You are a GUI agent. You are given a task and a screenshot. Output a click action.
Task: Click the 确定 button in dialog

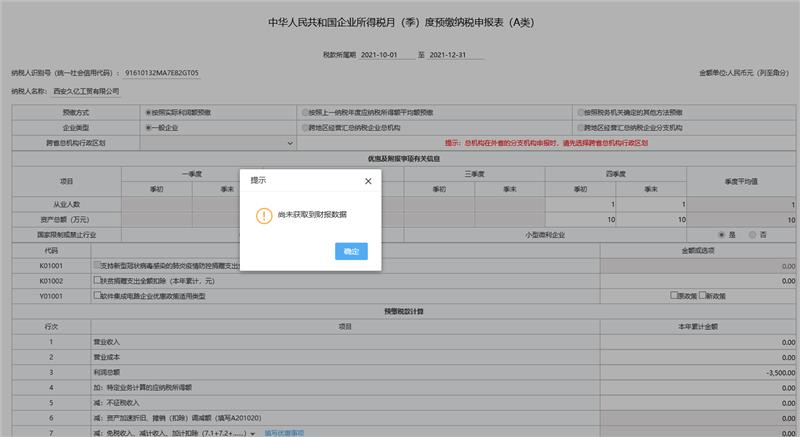(351, 251)
